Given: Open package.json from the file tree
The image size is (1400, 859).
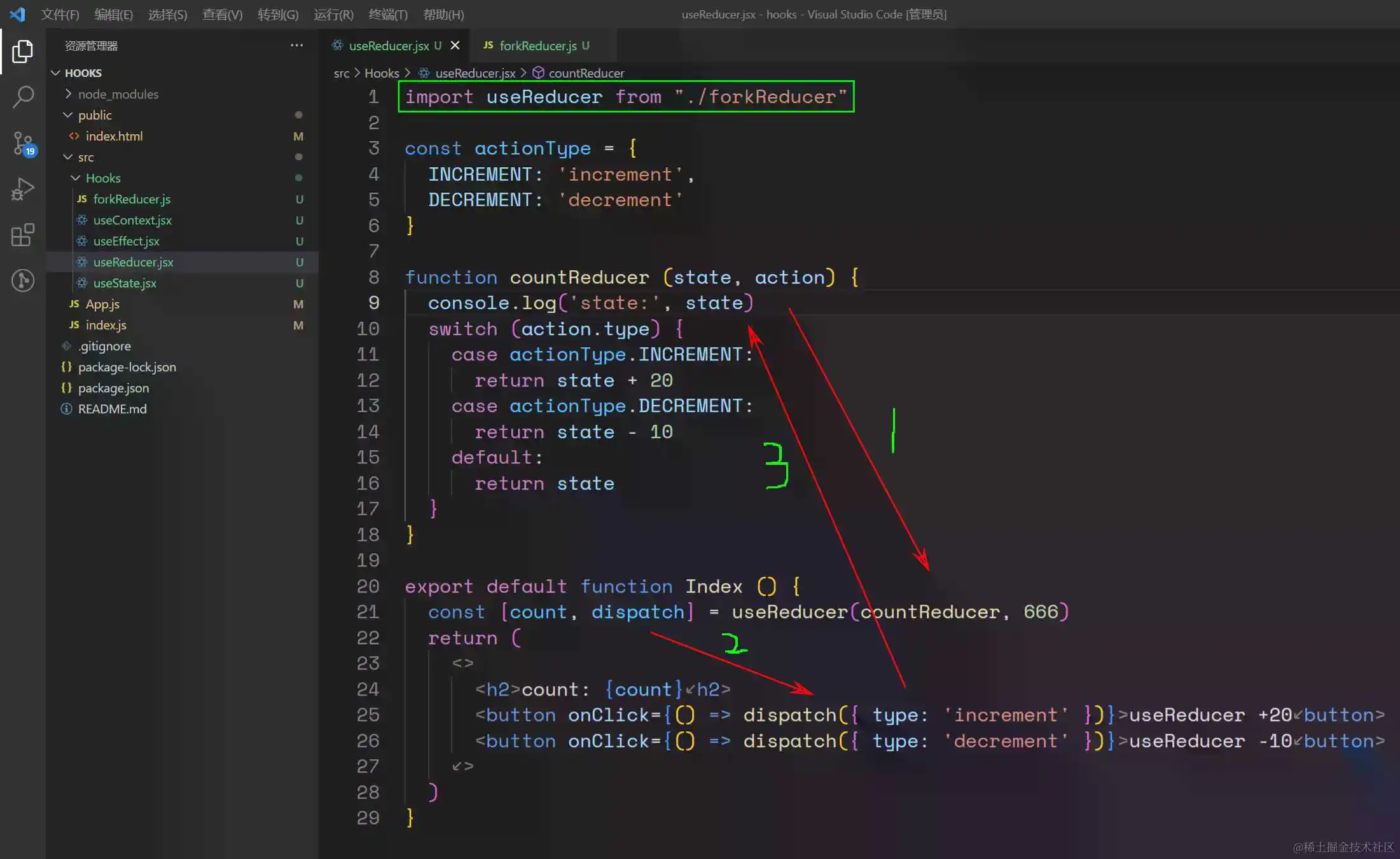Looking at the screenshot, I should 113,388.
